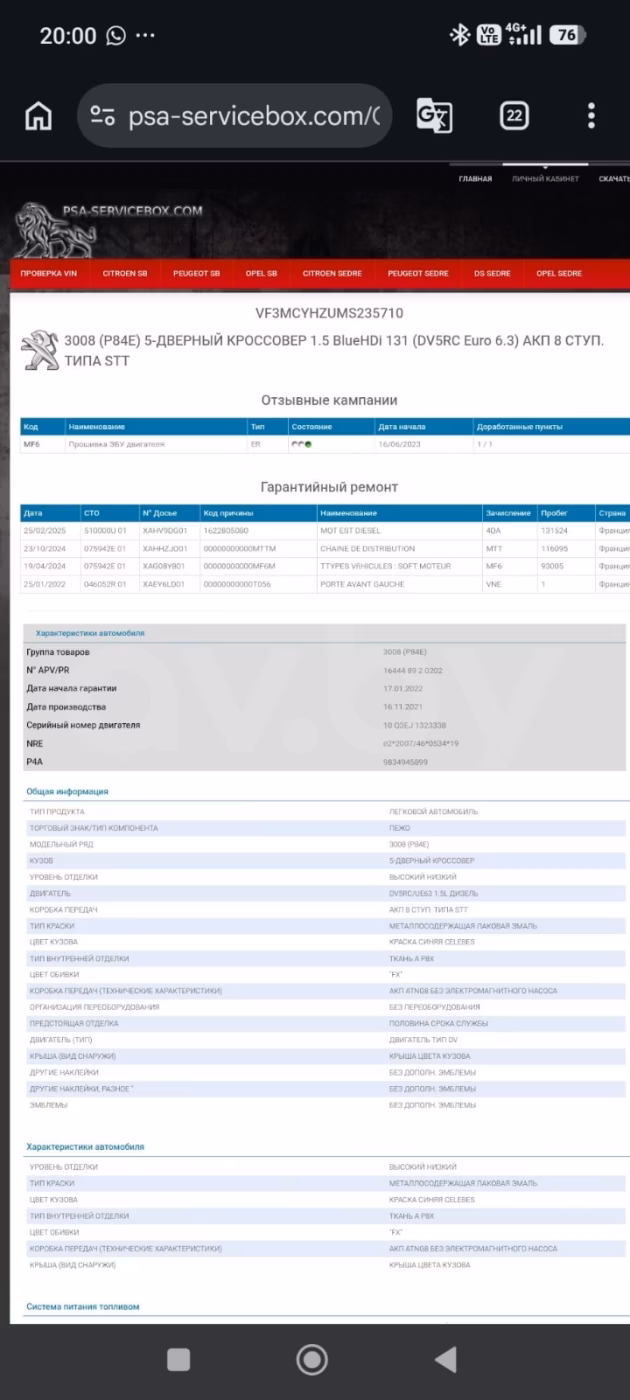The height and width of the screenshot is (1400, 630).
Task: Select the PEUGEOT SB tab
Action: [196, 273]
